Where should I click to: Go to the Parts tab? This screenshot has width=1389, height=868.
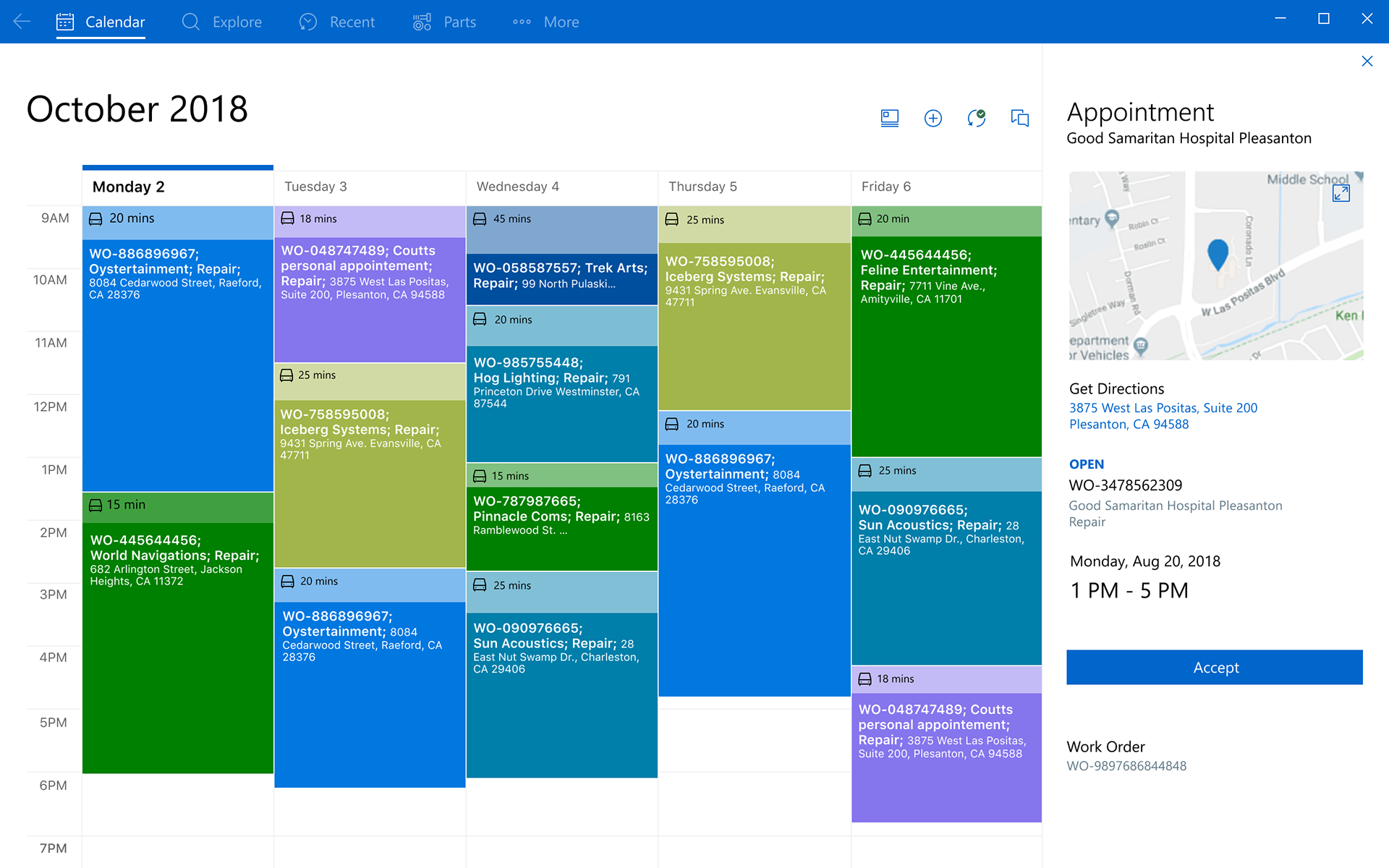[444, 22]
